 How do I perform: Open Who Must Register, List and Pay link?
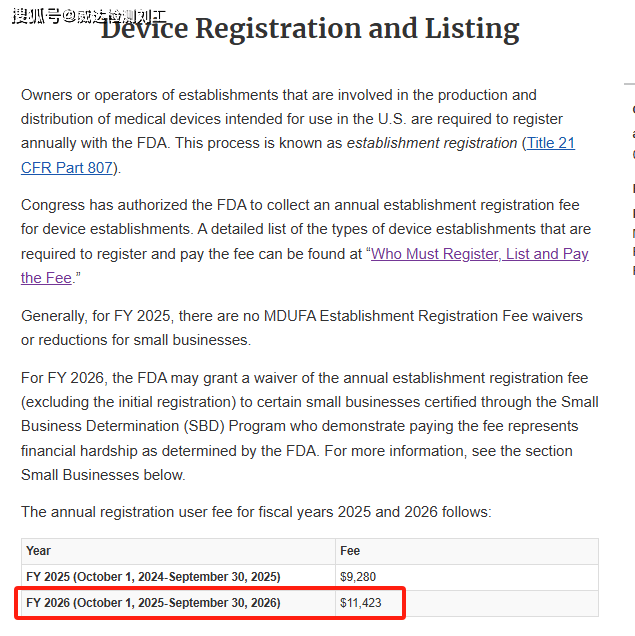pos(479,254)
